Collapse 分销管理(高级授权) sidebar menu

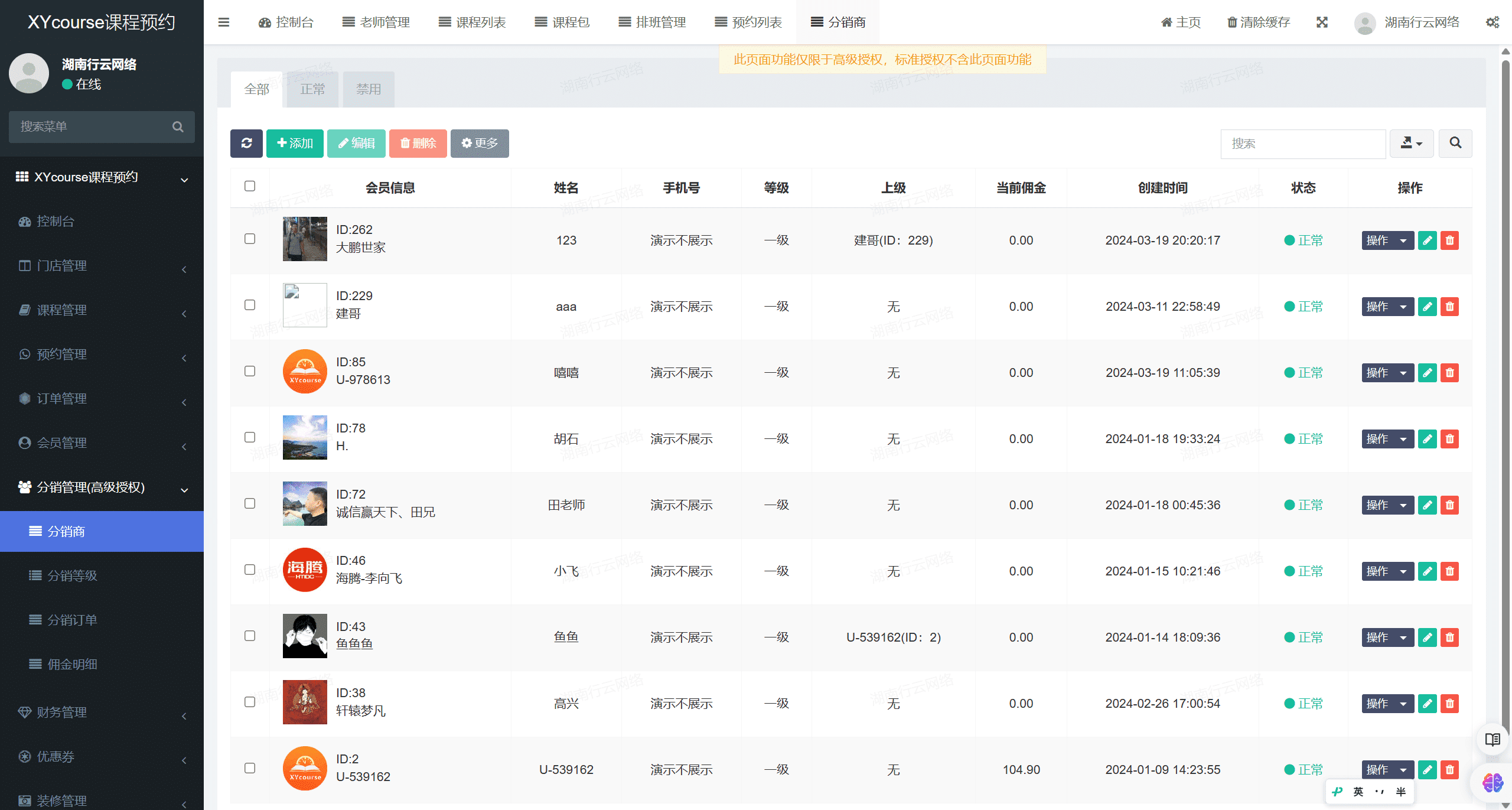(x=102, y=487)
